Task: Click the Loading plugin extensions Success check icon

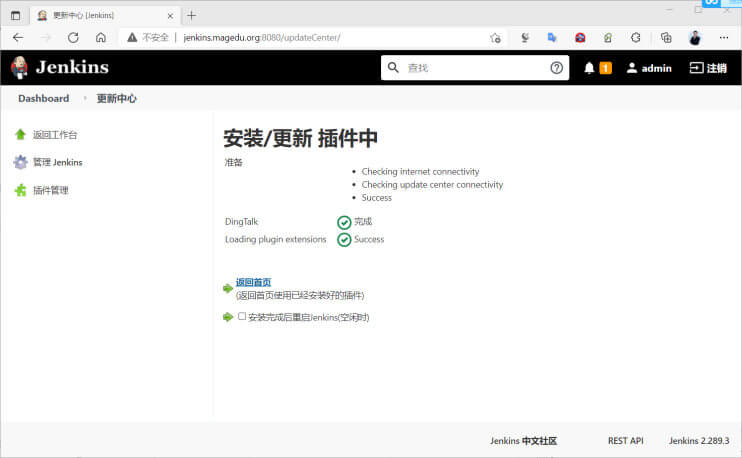Action: (344, 240)
